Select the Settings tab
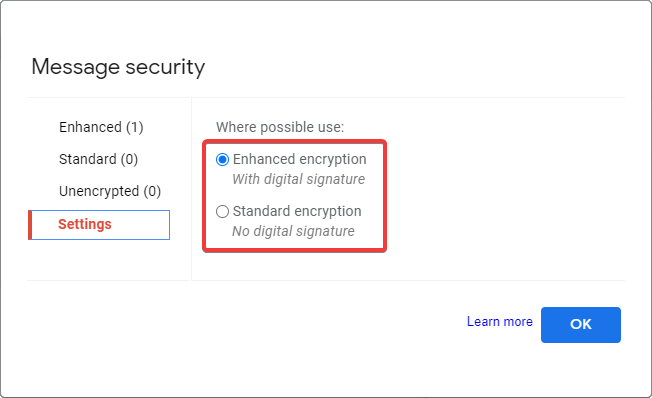 (x=99, y=225)
